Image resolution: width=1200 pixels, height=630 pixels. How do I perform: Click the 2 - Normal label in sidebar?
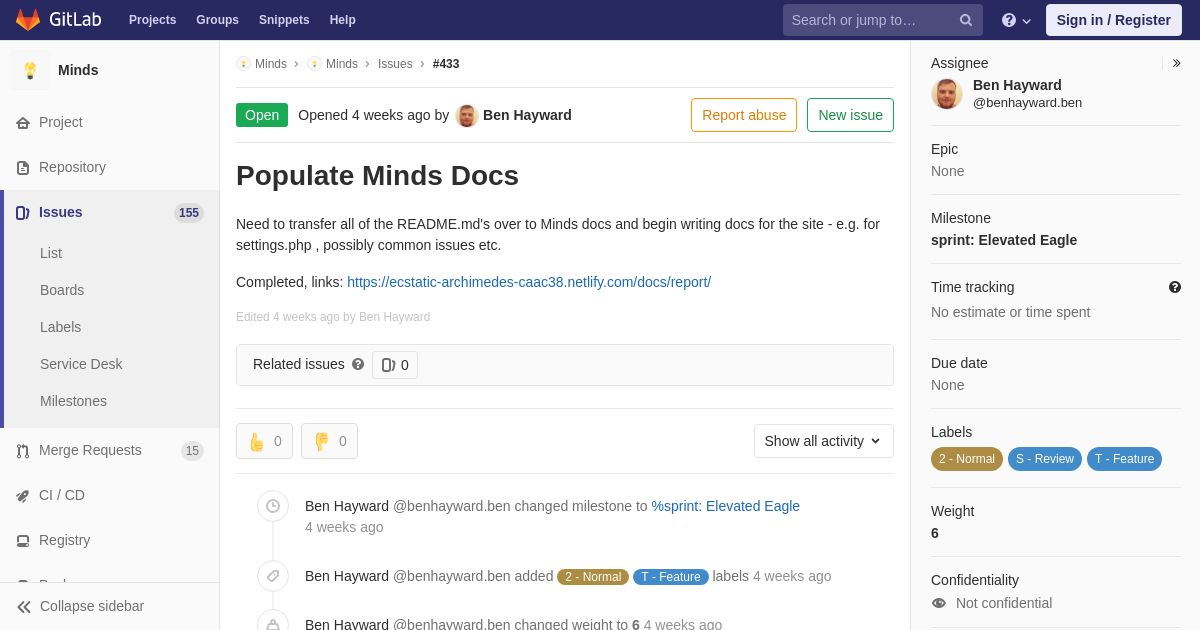tap(967, 459)
